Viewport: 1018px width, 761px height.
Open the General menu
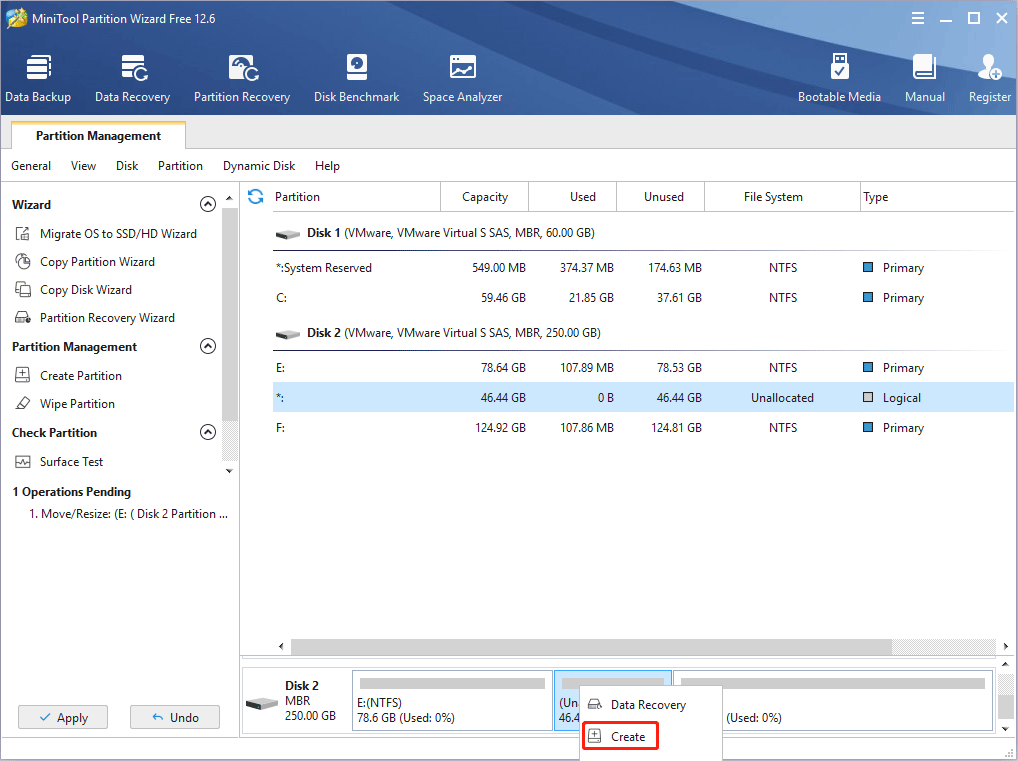coord(31,166)
